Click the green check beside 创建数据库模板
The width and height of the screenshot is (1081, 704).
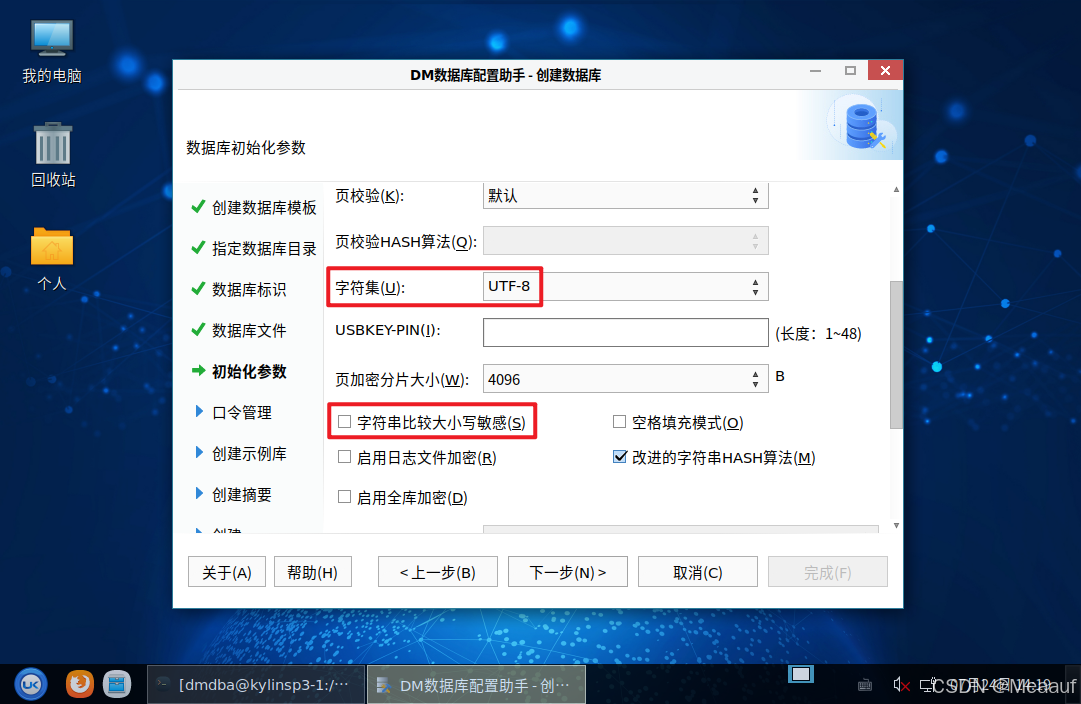[199, 206]
